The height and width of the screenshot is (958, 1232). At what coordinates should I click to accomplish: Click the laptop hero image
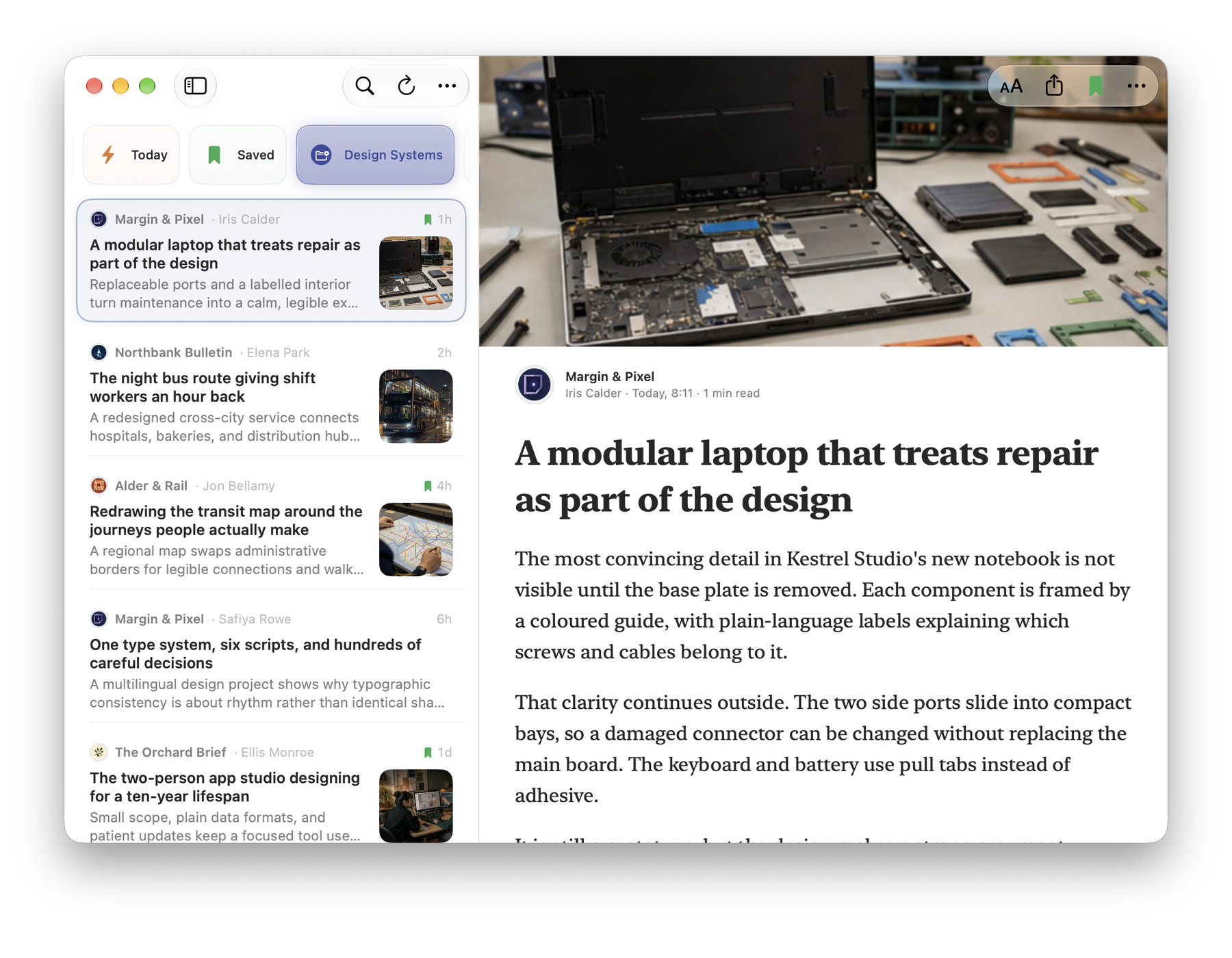click(823, 201)
